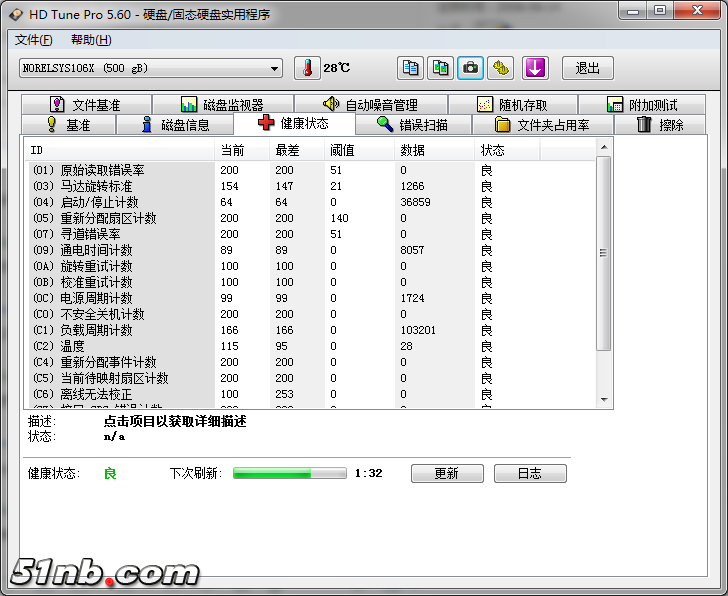728x596 pixels.
Task: Click the 更新 button
Action: 446,473
